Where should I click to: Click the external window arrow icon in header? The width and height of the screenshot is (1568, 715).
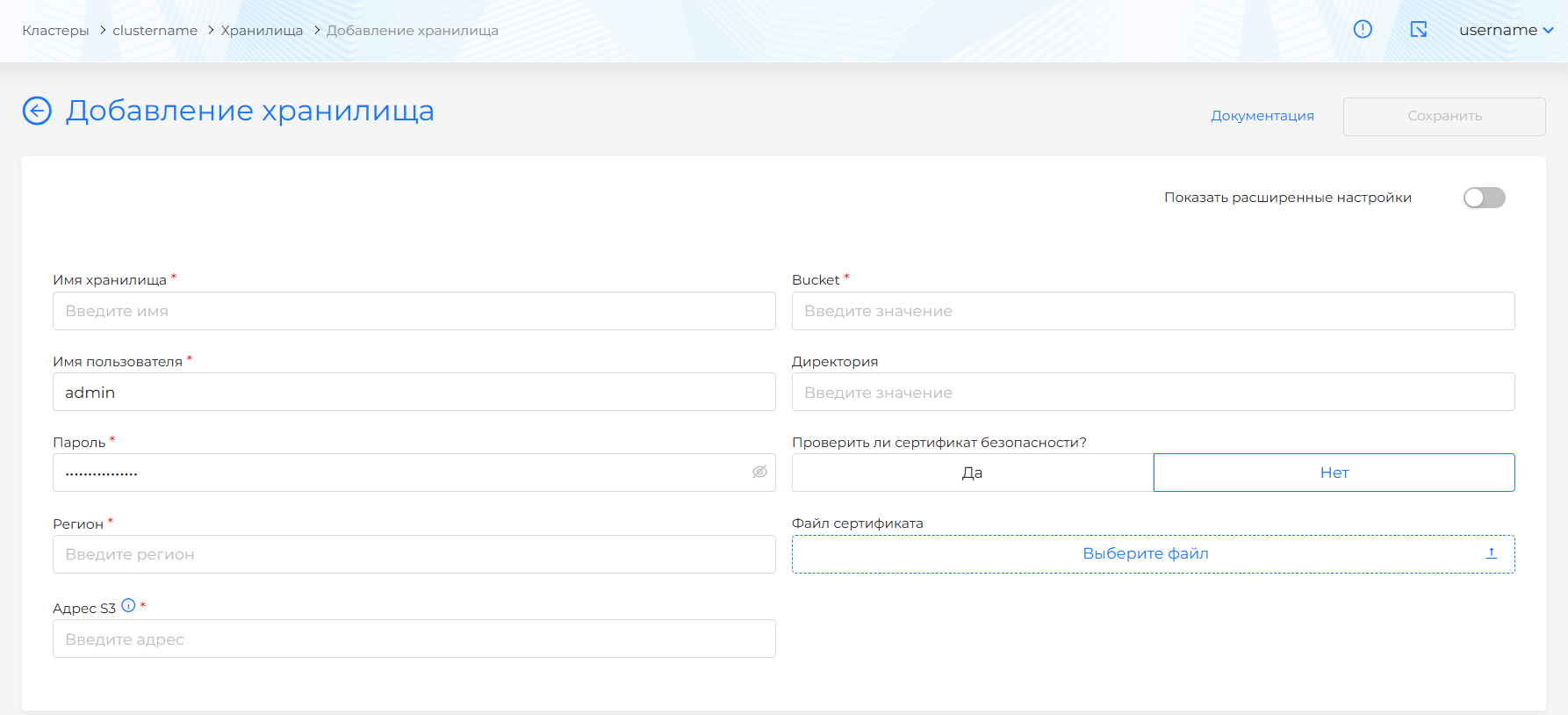1418,30
